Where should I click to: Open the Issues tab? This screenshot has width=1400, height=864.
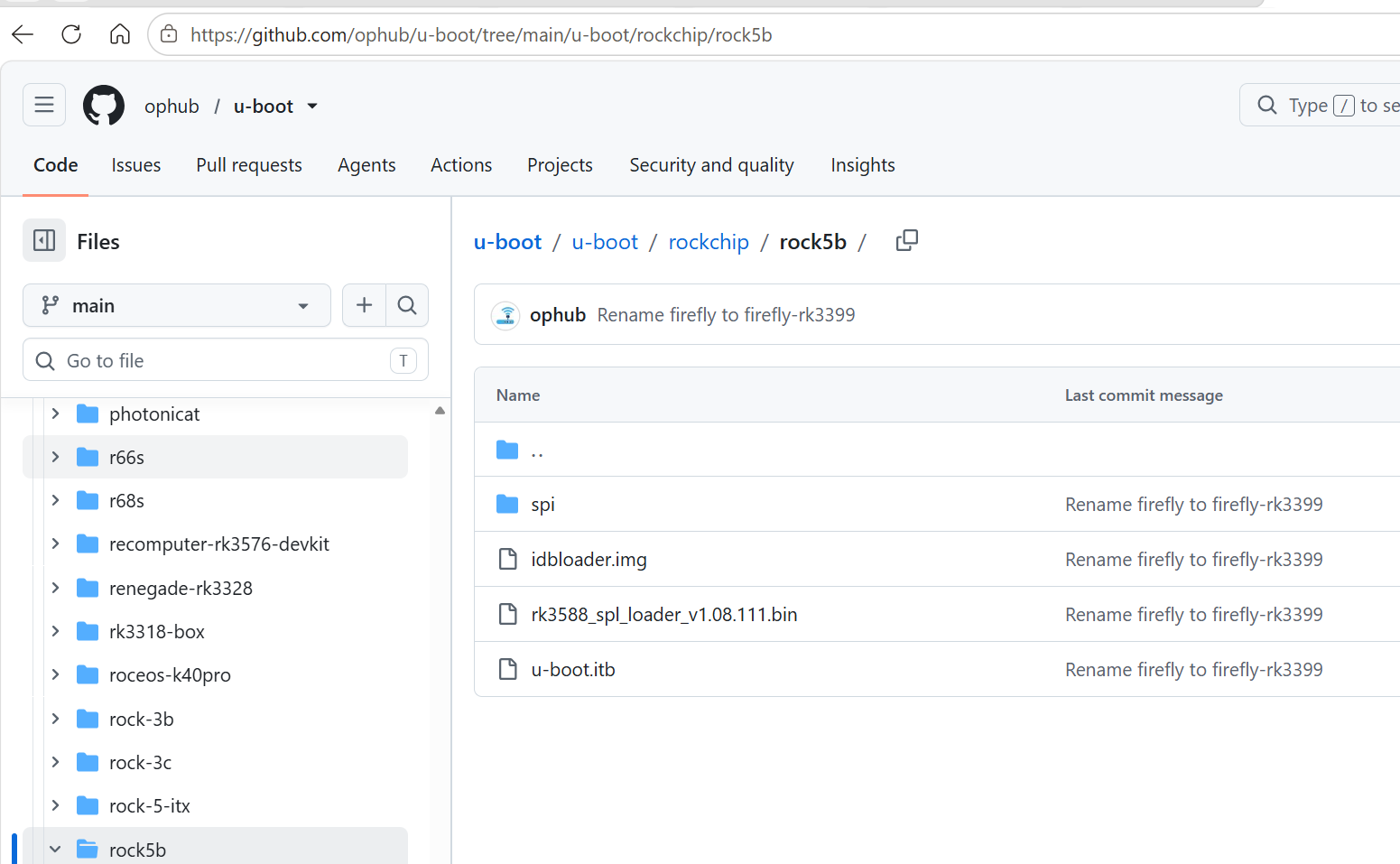[136, 165]
